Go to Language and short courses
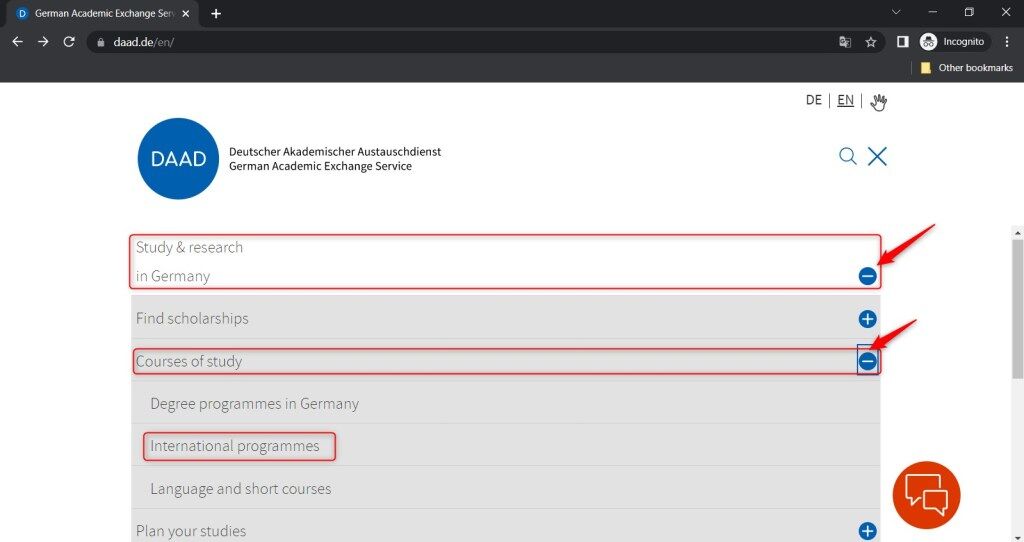 point(240,489)
